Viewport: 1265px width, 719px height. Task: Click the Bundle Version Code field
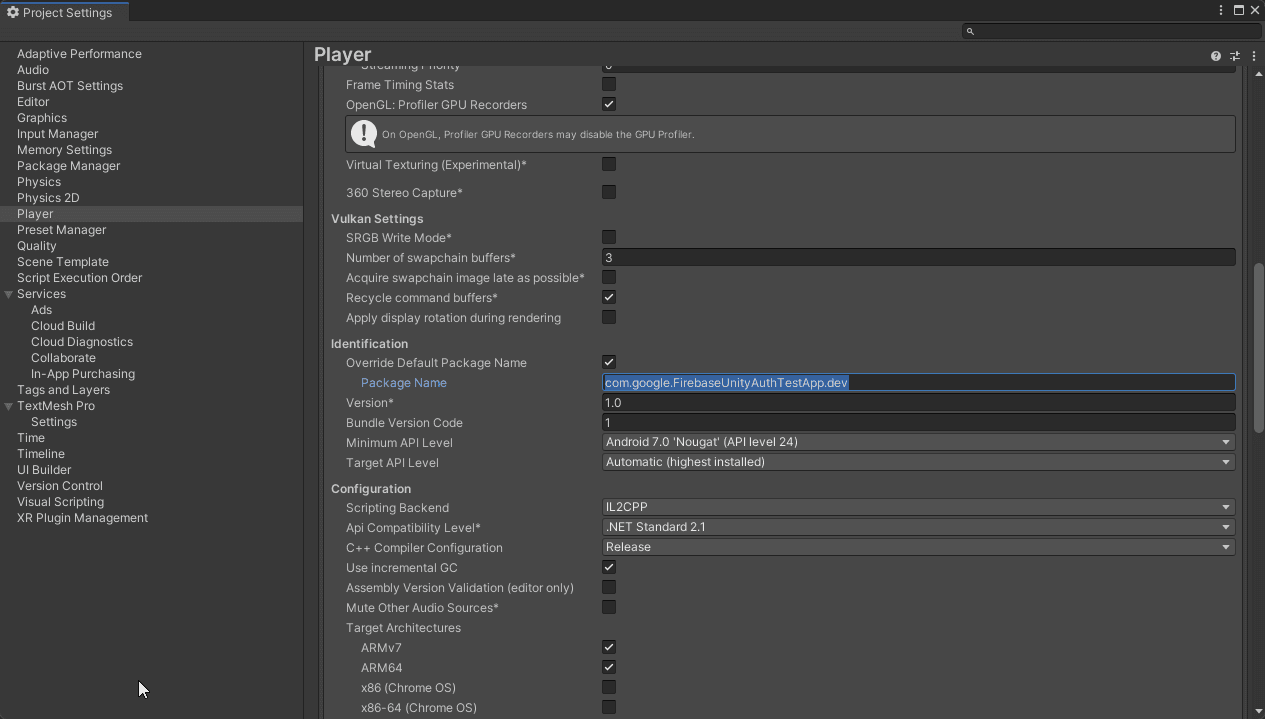[x=918, y=423]
